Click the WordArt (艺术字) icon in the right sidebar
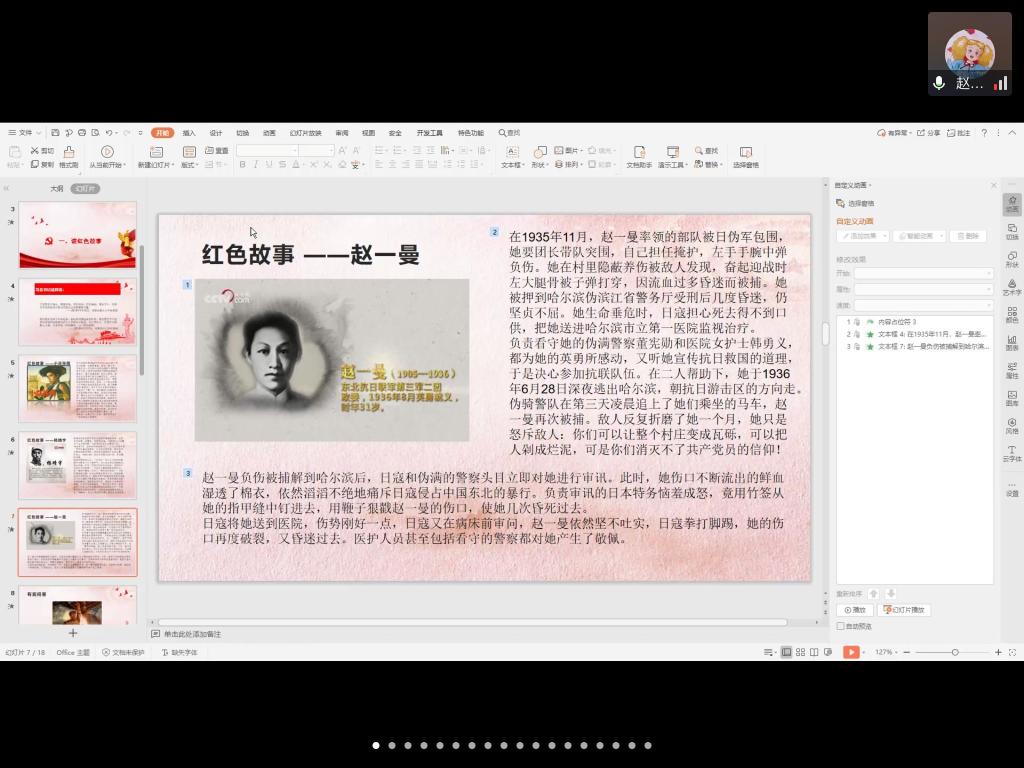Screen dimensions: 1024x768 1012,287
